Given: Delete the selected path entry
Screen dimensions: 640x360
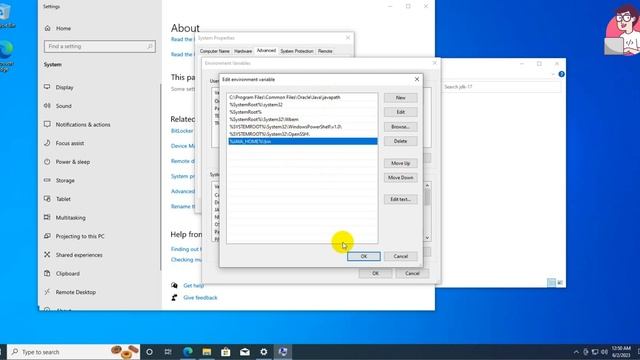Looking at the screenshot, I should point(400,141).
